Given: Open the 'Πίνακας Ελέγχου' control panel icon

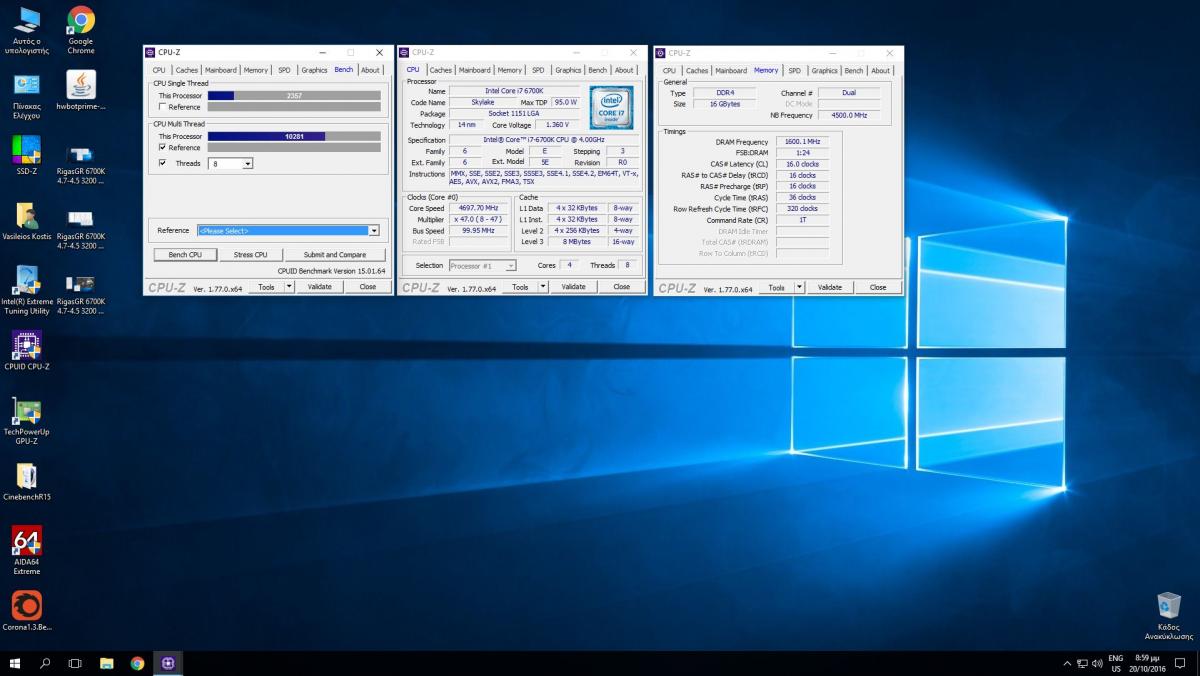Looking at the screenshot, I should point(27,95).
